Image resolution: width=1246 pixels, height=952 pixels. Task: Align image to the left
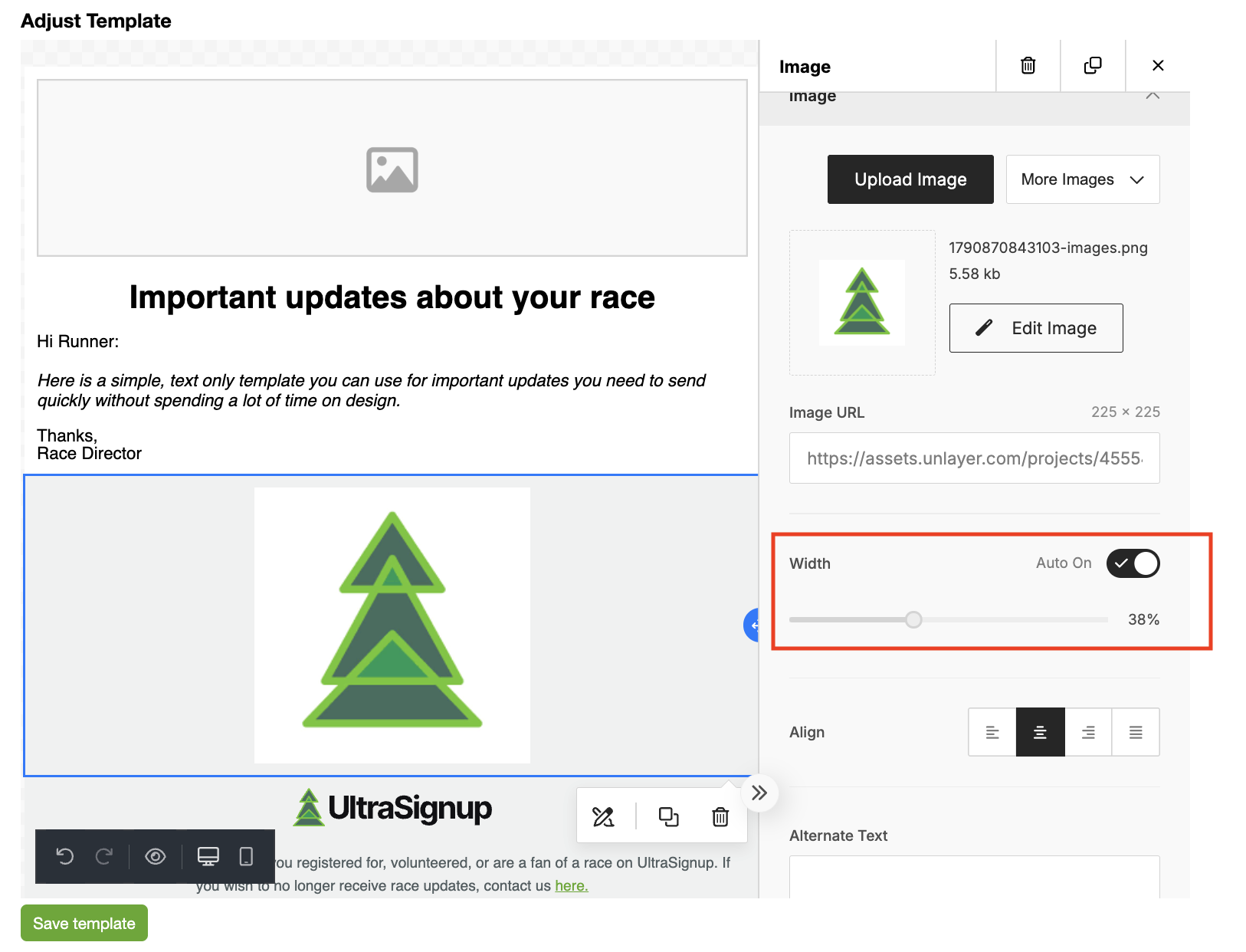[992, 732]
